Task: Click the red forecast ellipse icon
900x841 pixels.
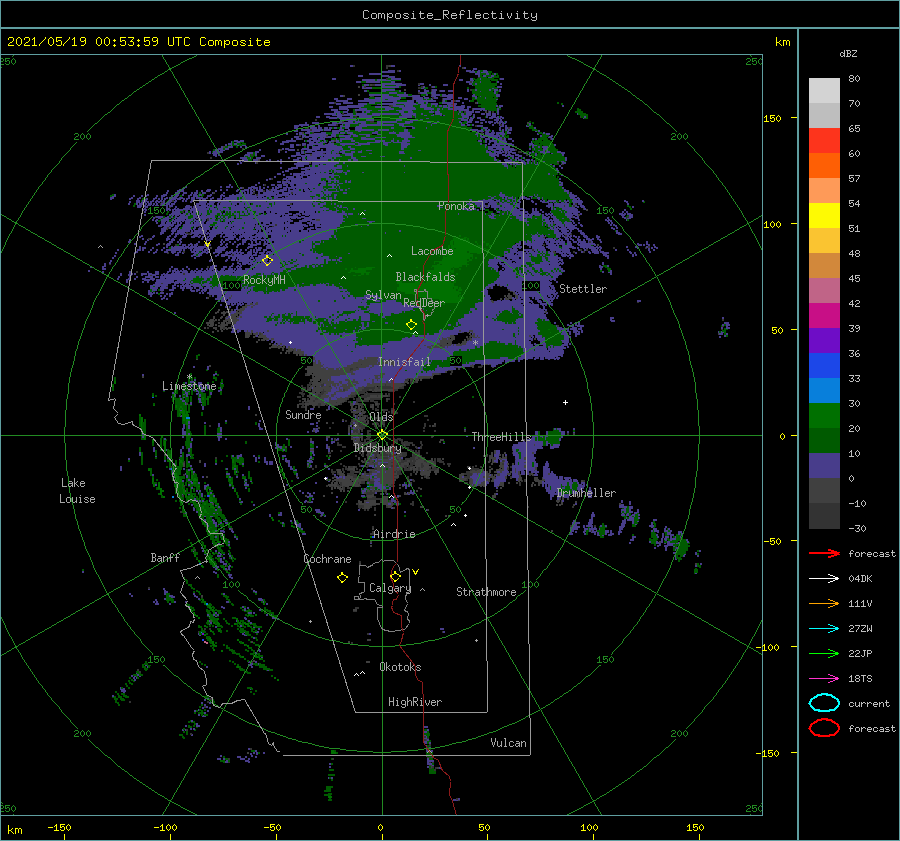Action: 824,728
